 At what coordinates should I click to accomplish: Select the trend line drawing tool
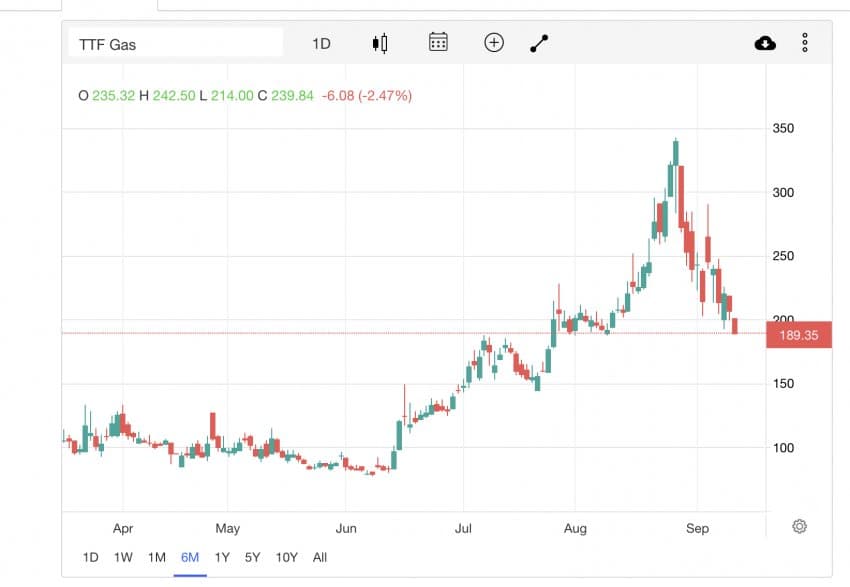[x=539, y=43]
